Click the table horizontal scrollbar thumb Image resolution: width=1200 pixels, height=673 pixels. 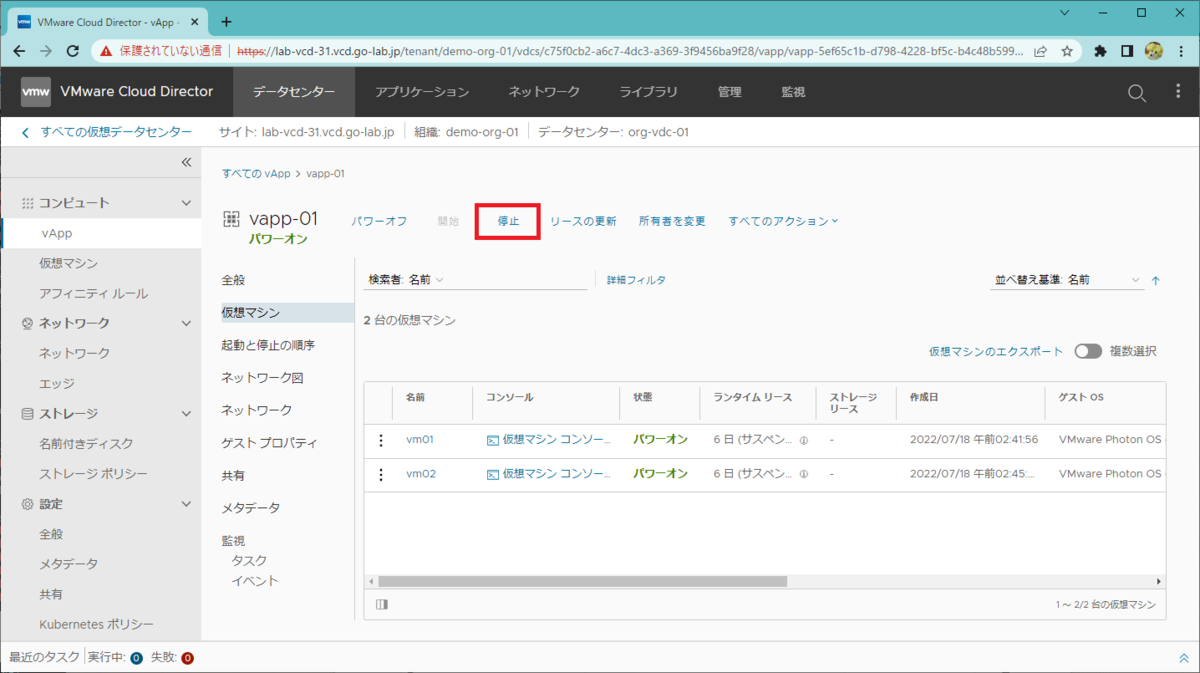click(583, 581)
